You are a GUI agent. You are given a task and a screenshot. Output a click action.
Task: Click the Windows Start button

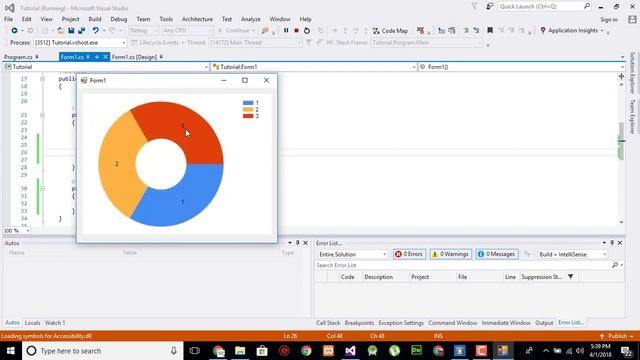tap(11, 351)
